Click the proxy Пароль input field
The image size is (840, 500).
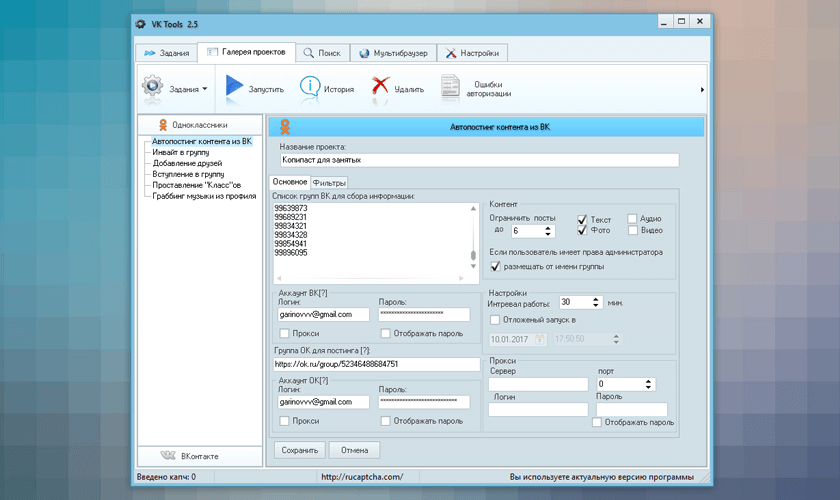[x=632, y=410]
